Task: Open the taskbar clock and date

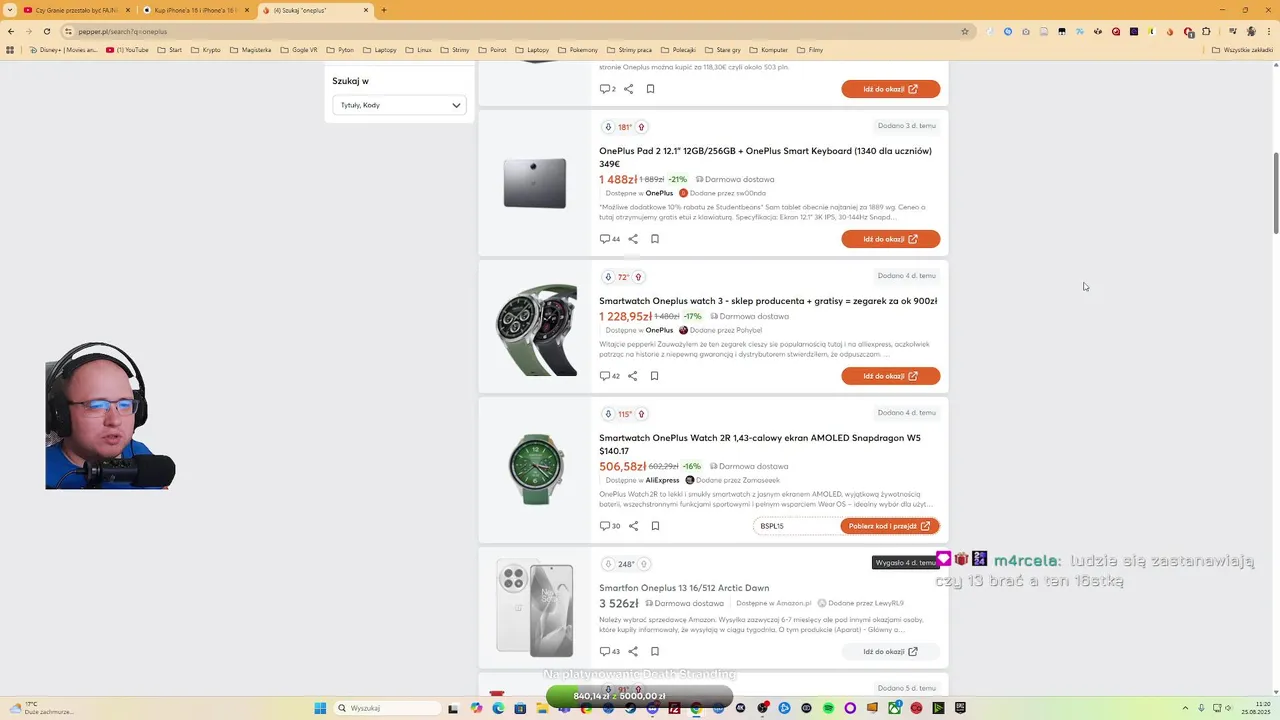Action: click(1255, 708)
